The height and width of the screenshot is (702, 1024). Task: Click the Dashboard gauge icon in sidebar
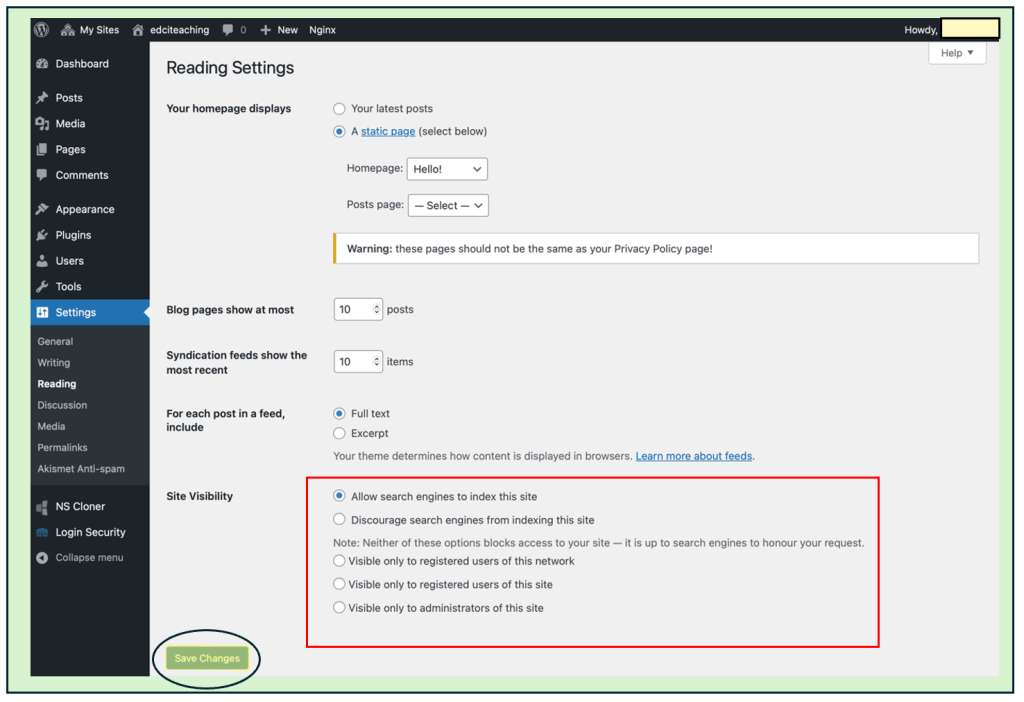tap(42, 64)
